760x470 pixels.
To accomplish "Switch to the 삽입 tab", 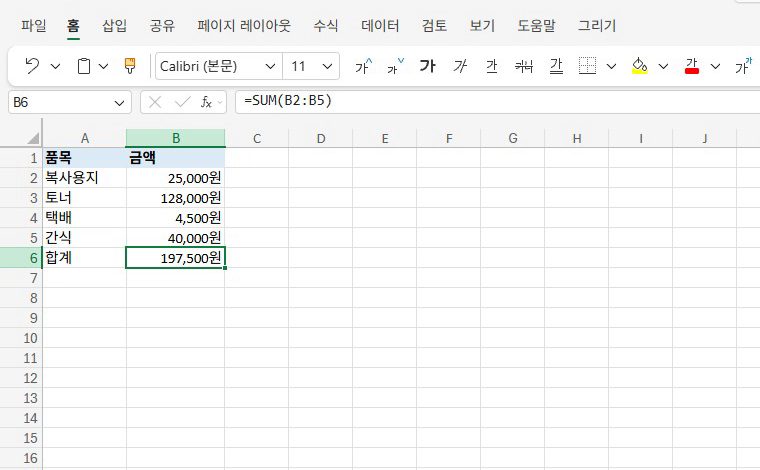I will click(114, 26).
